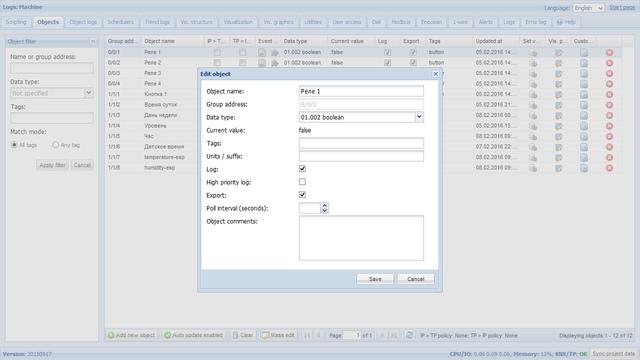This screenshot has width=640, height=360.
Task: Toggle Export checkbox in the Реле 2 row
Action: (x=413, y=63)
